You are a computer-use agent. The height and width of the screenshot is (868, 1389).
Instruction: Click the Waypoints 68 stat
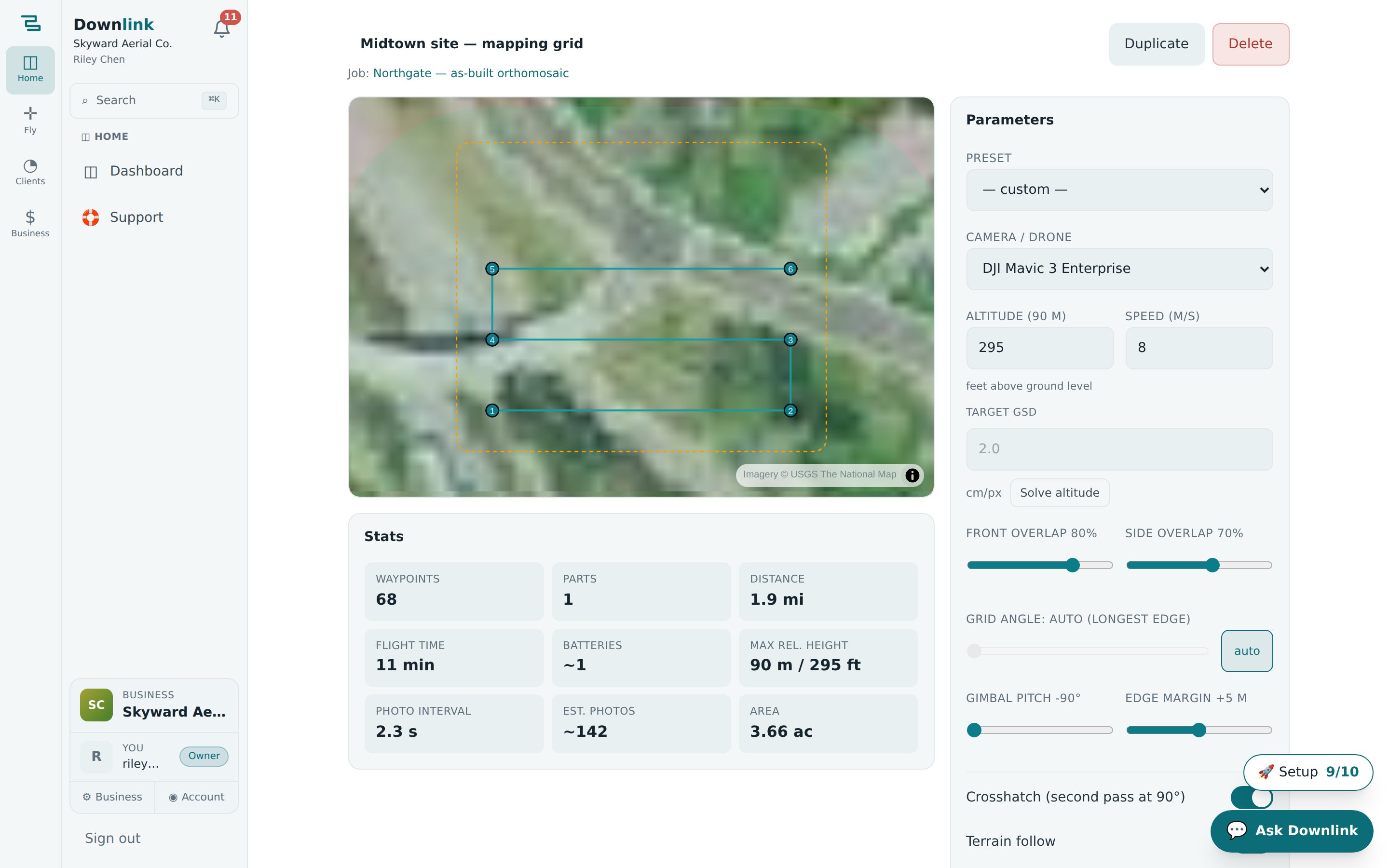[453, 591]
